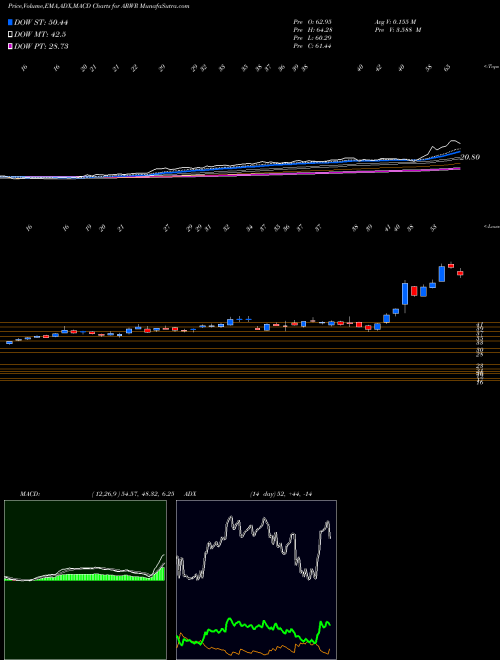Select the "DOW MT: 42.5" legend label
Screen dimensions: 500x660
pyautogui.click(x=40, y=34)
